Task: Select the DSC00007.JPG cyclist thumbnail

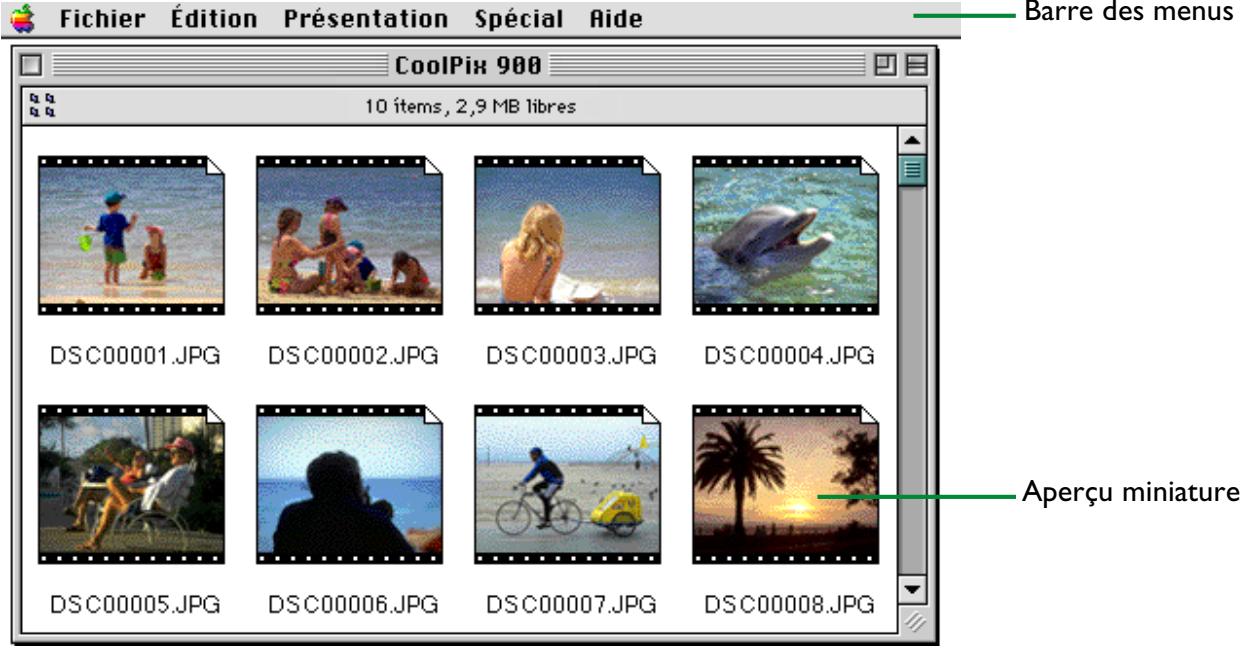Action: (x=567, y=485)
